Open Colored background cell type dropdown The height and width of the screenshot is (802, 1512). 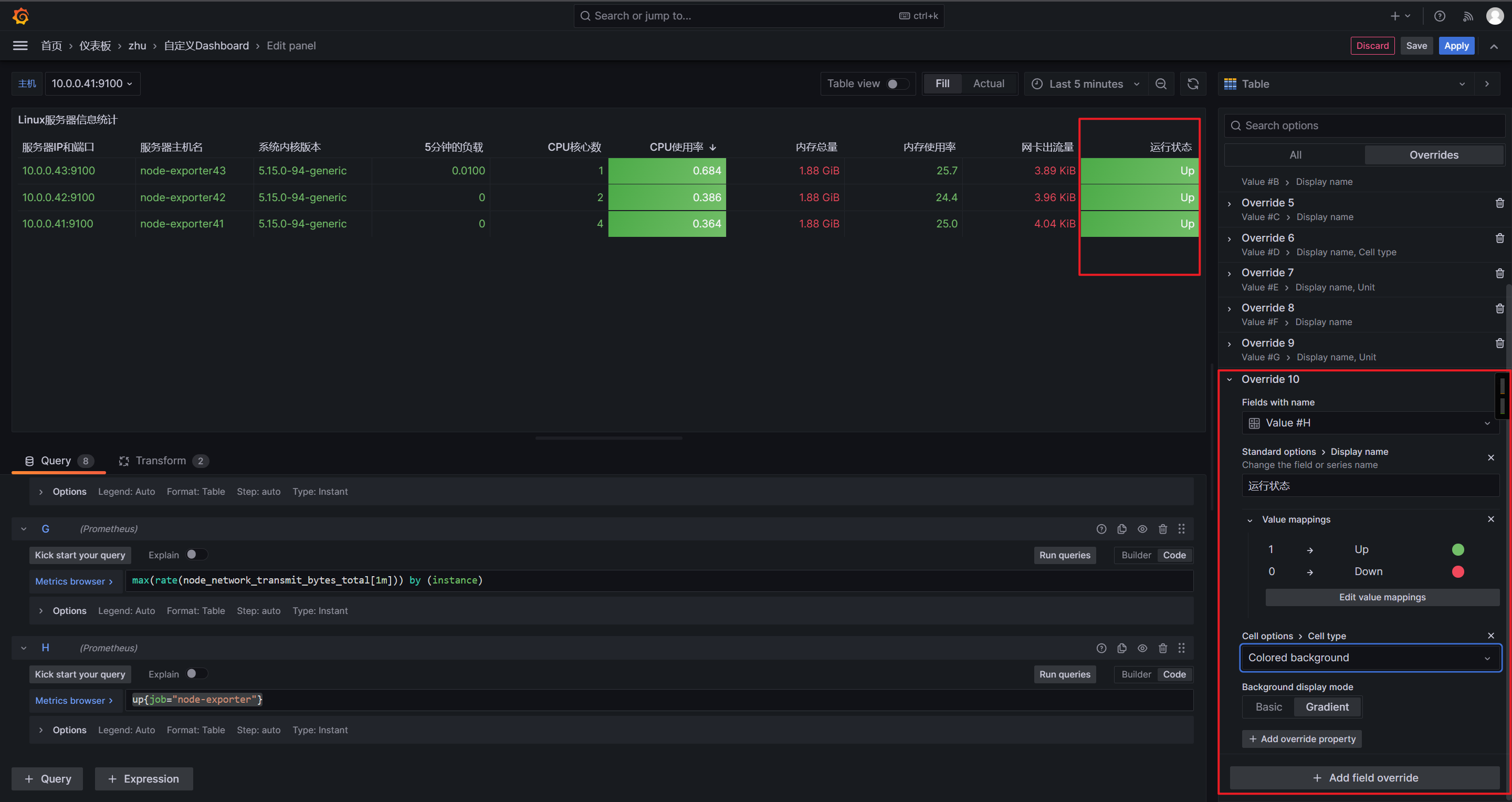pyautogui.click(x=1369, y=658)
